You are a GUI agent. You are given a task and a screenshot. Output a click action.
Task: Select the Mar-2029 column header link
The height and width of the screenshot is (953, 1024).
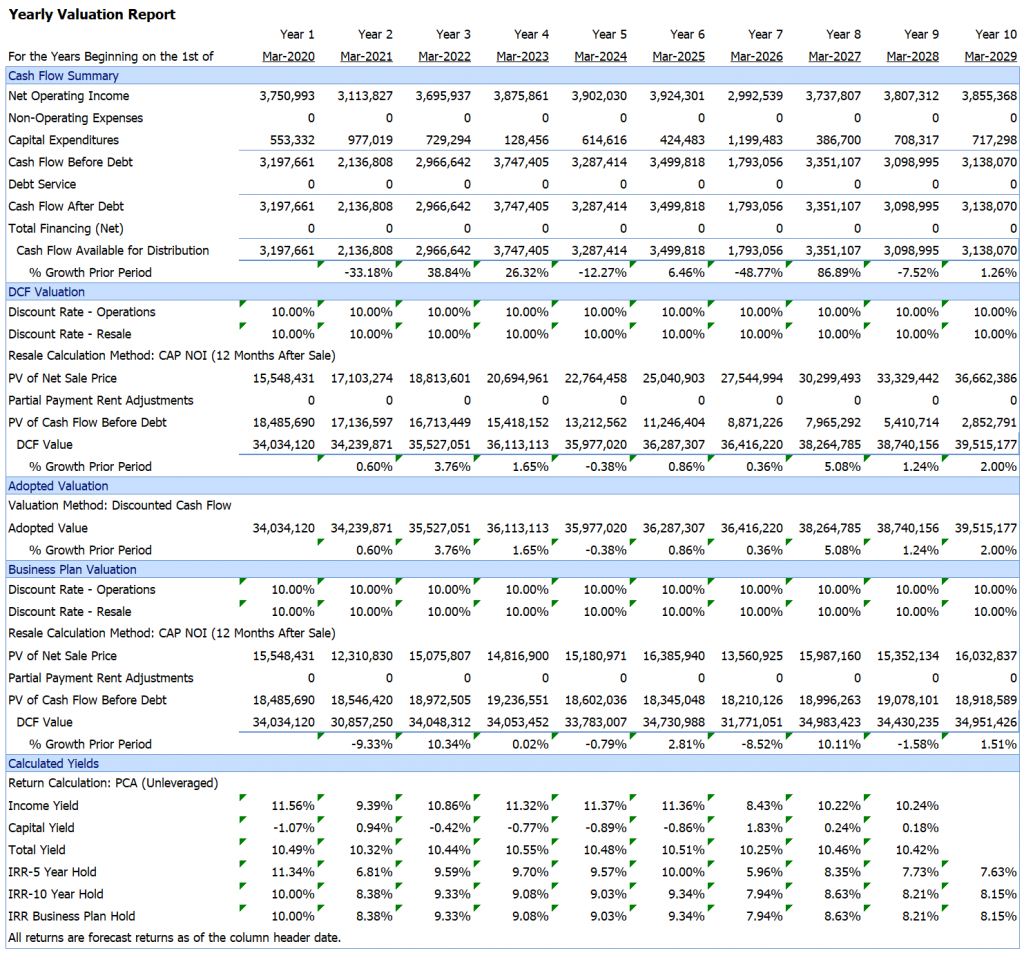tap(991, 57)
